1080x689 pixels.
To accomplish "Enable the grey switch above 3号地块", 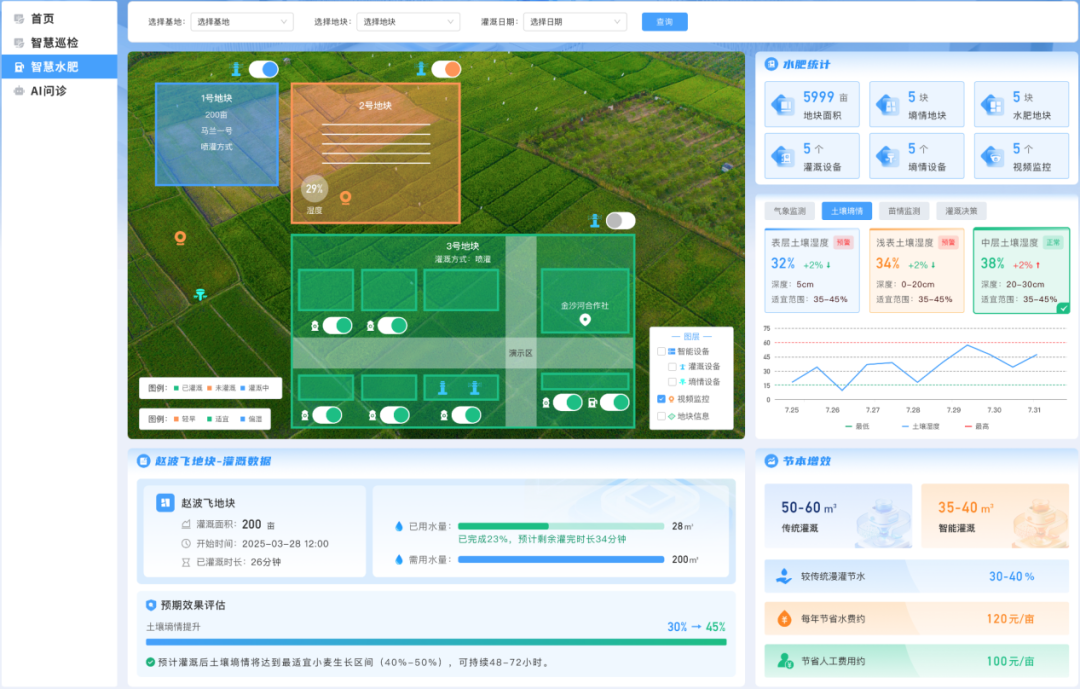I will click(x=621, y=220).
